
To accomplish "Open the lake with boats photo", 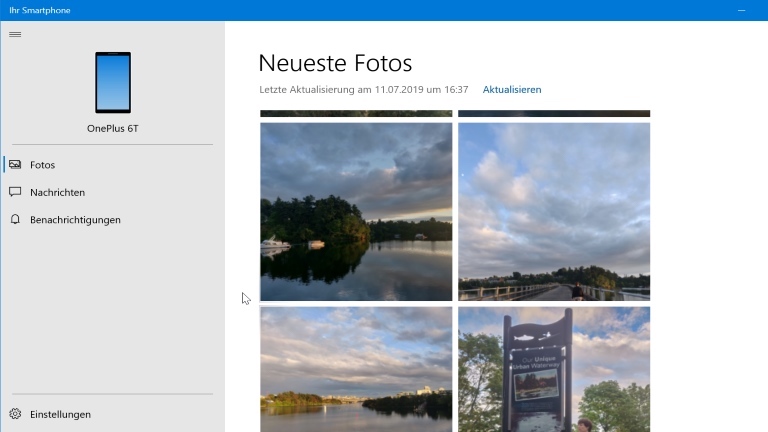I will (356, 212).
